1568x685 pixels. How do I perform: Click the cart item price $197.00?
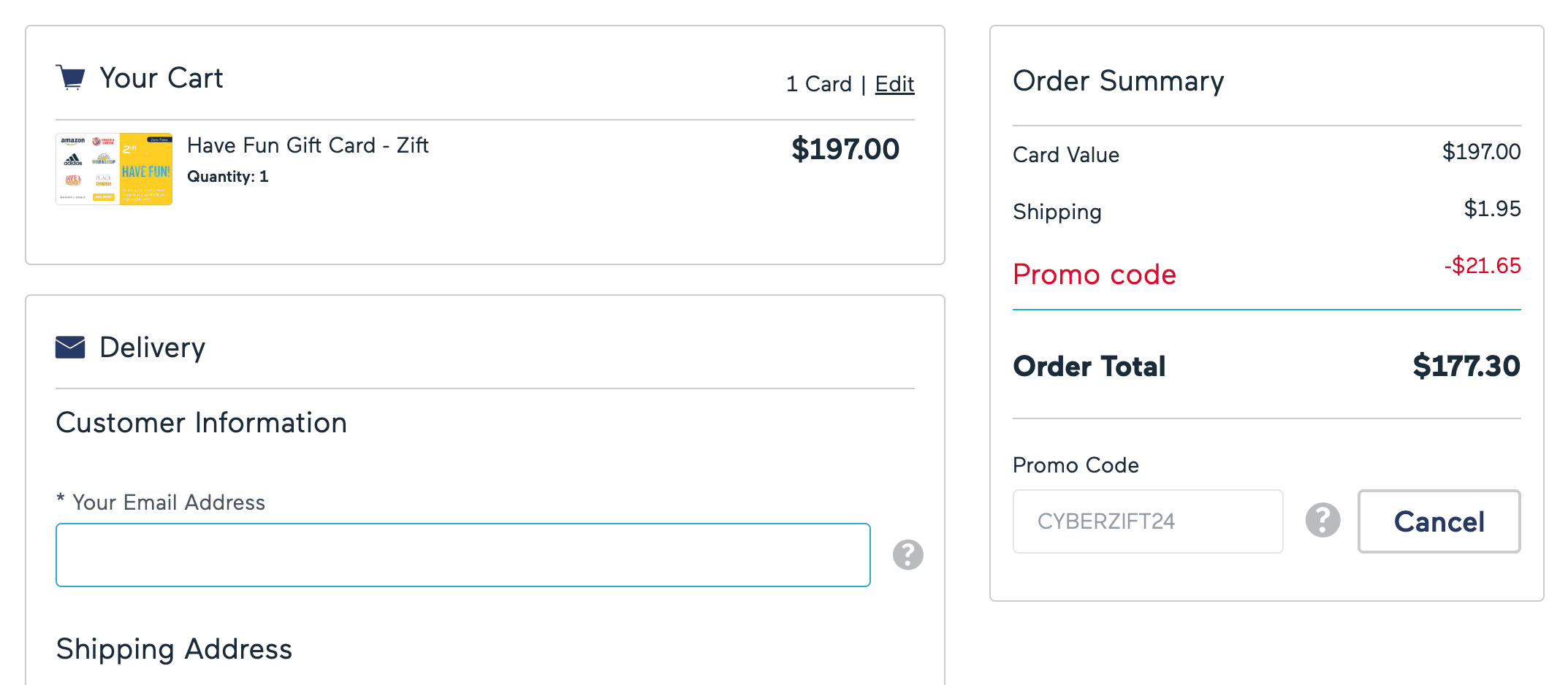click(845, 149)
